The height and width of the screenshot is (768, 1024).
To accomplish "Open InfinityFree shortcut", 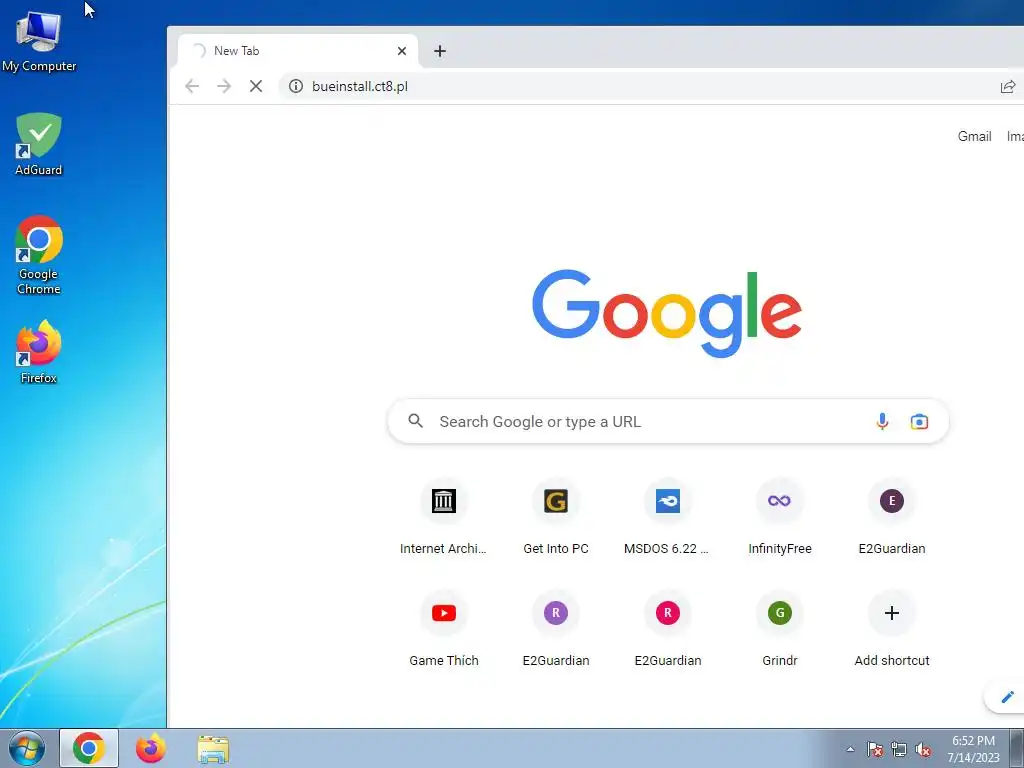I will click(x=780, y=517).
